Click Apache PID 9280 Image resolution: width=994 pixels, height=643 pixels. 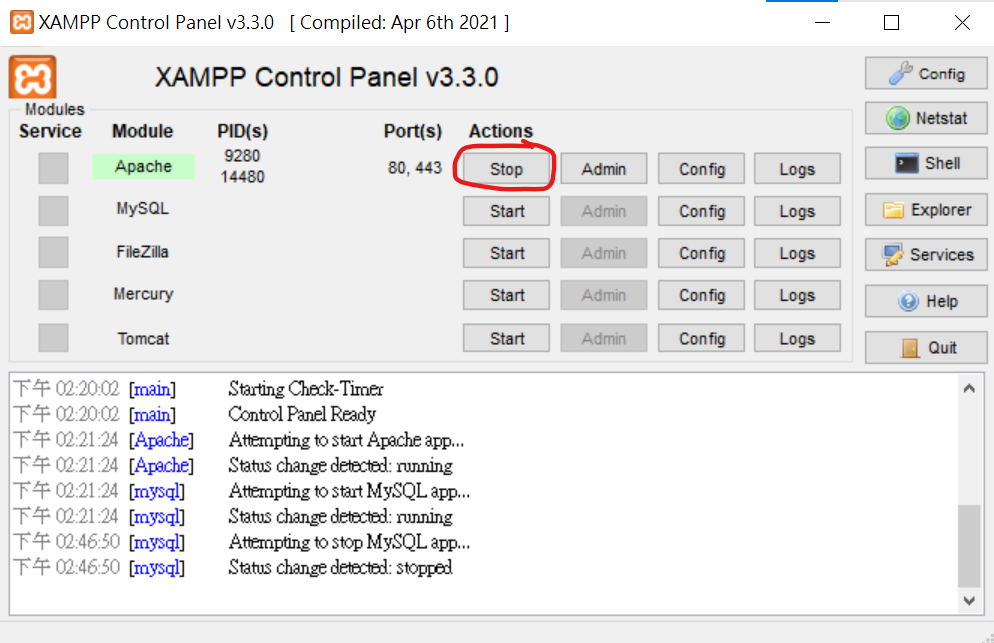(242, 156)
